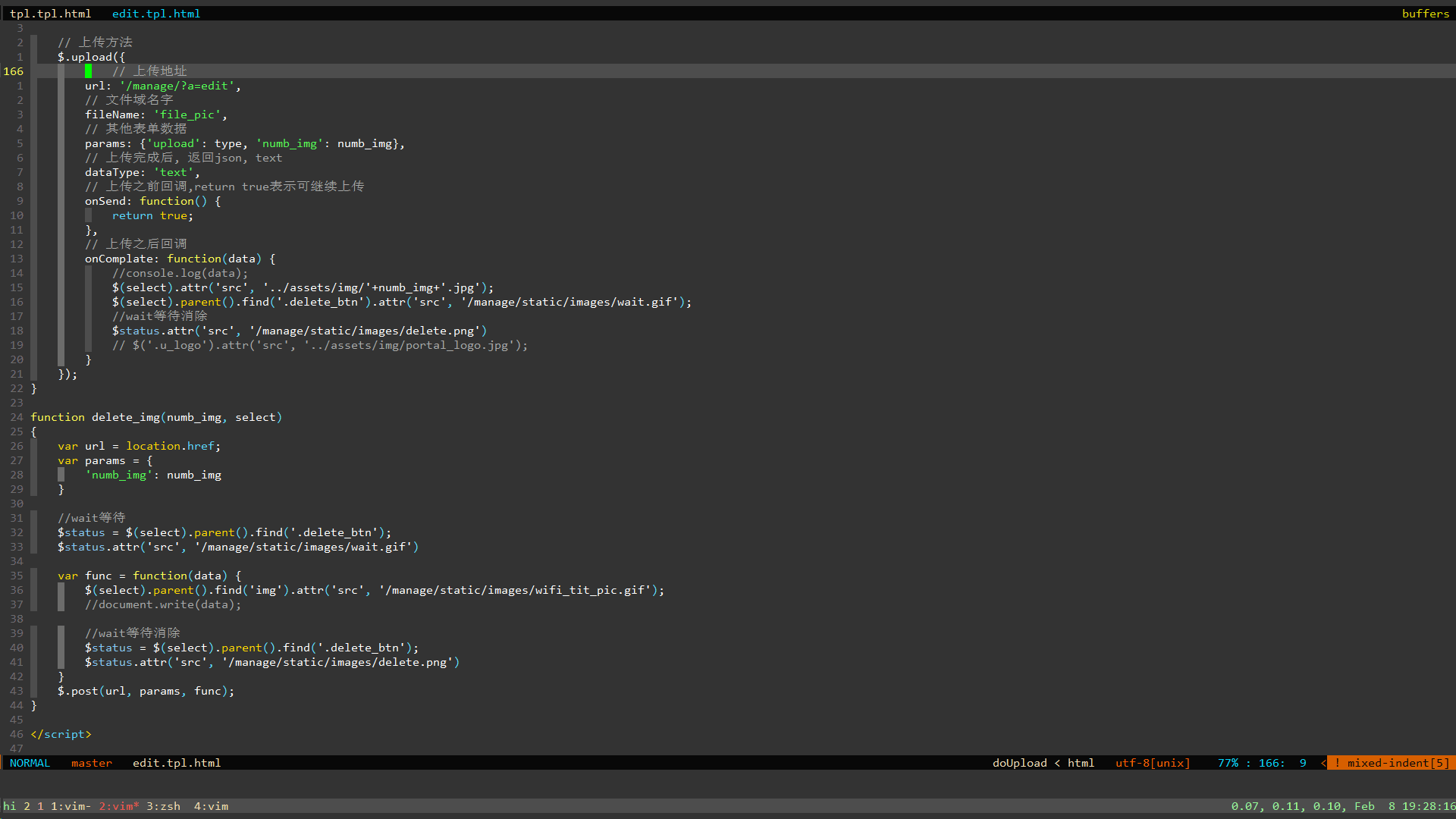This screenshot has width=1456, height=819.
Task: Click the //wait等待 comment line
Action: 91,518
